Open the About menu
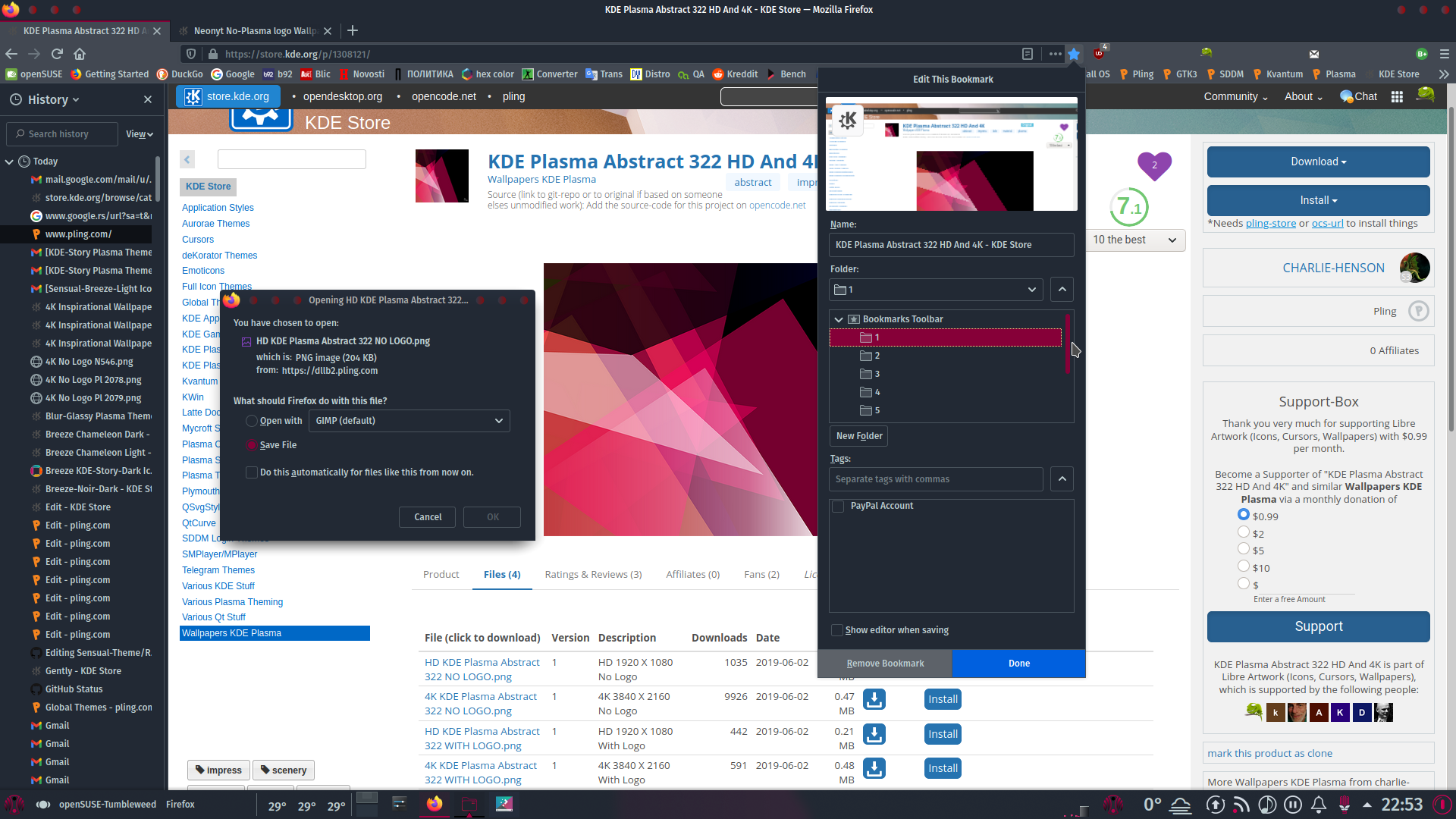 coord(1304,96)
